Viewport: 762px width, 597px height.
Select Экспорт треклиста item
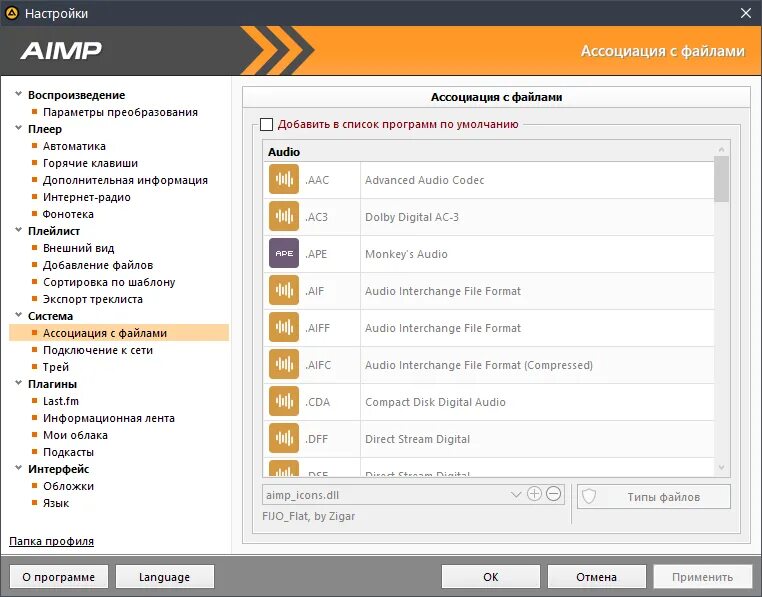pos(93,299)
